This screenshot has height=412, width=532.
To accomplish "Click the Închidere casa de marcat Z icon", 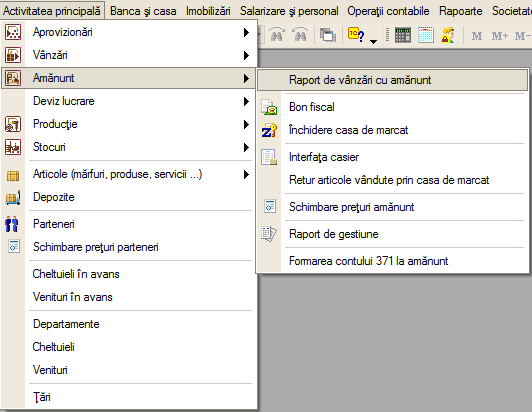I will [x=269, y=130].
